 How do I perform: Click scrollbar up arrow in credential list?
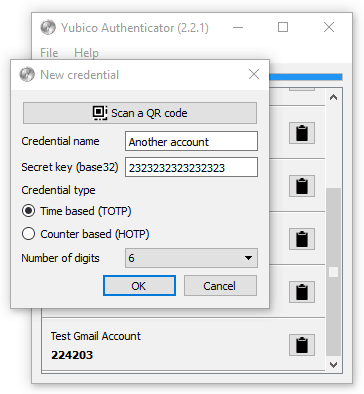[x=333, y=97]
